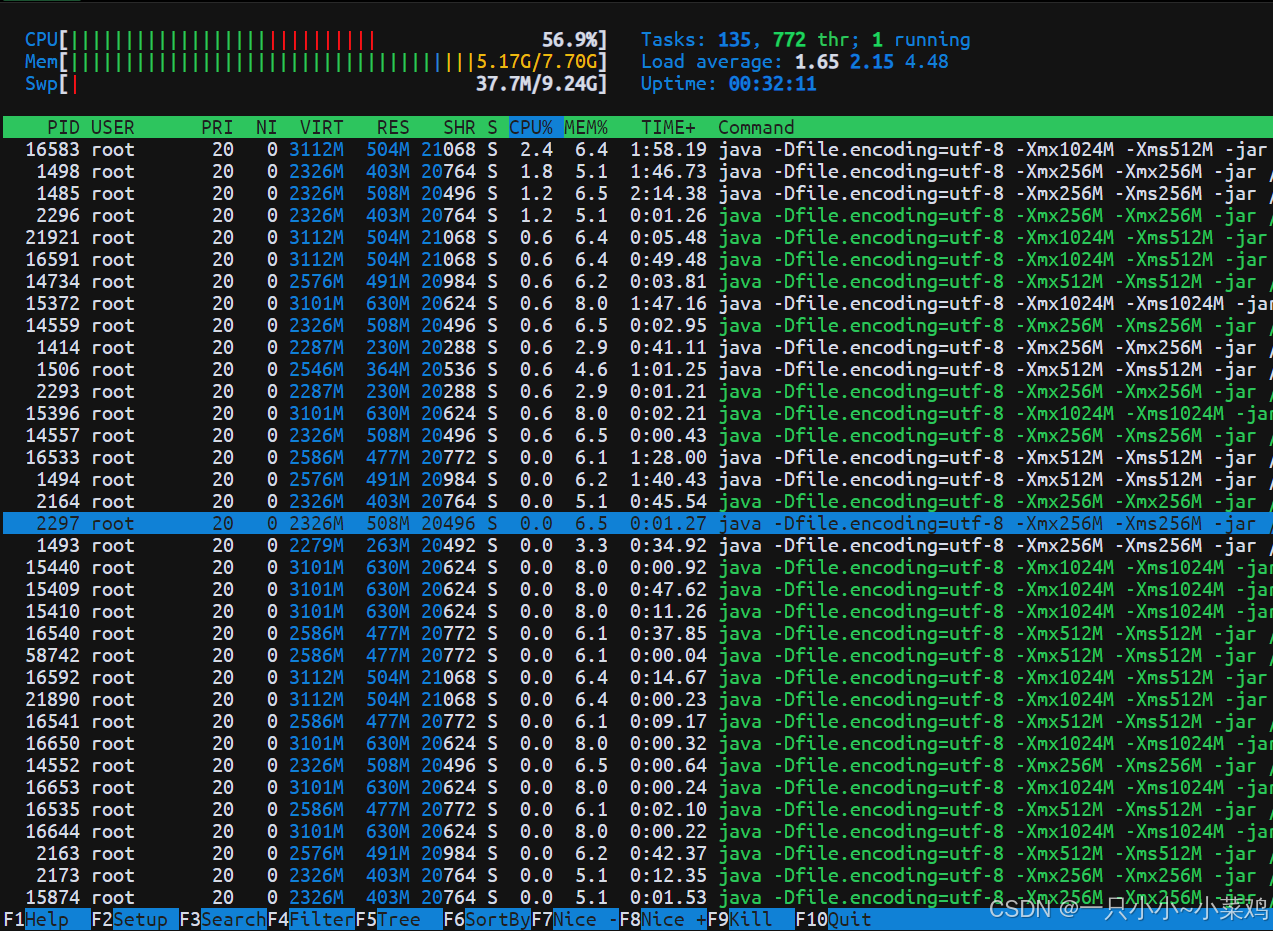
Task: Sort by the USER column header
Action: 112,127
